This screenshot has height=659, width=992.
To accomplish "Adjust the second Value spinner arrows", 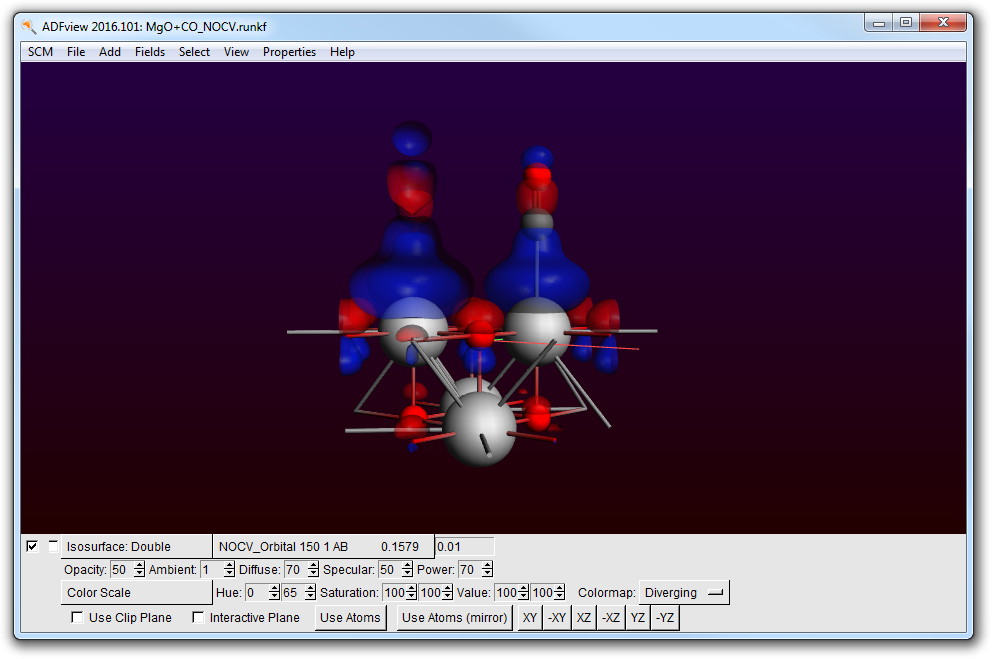I will tap(559, 593).
